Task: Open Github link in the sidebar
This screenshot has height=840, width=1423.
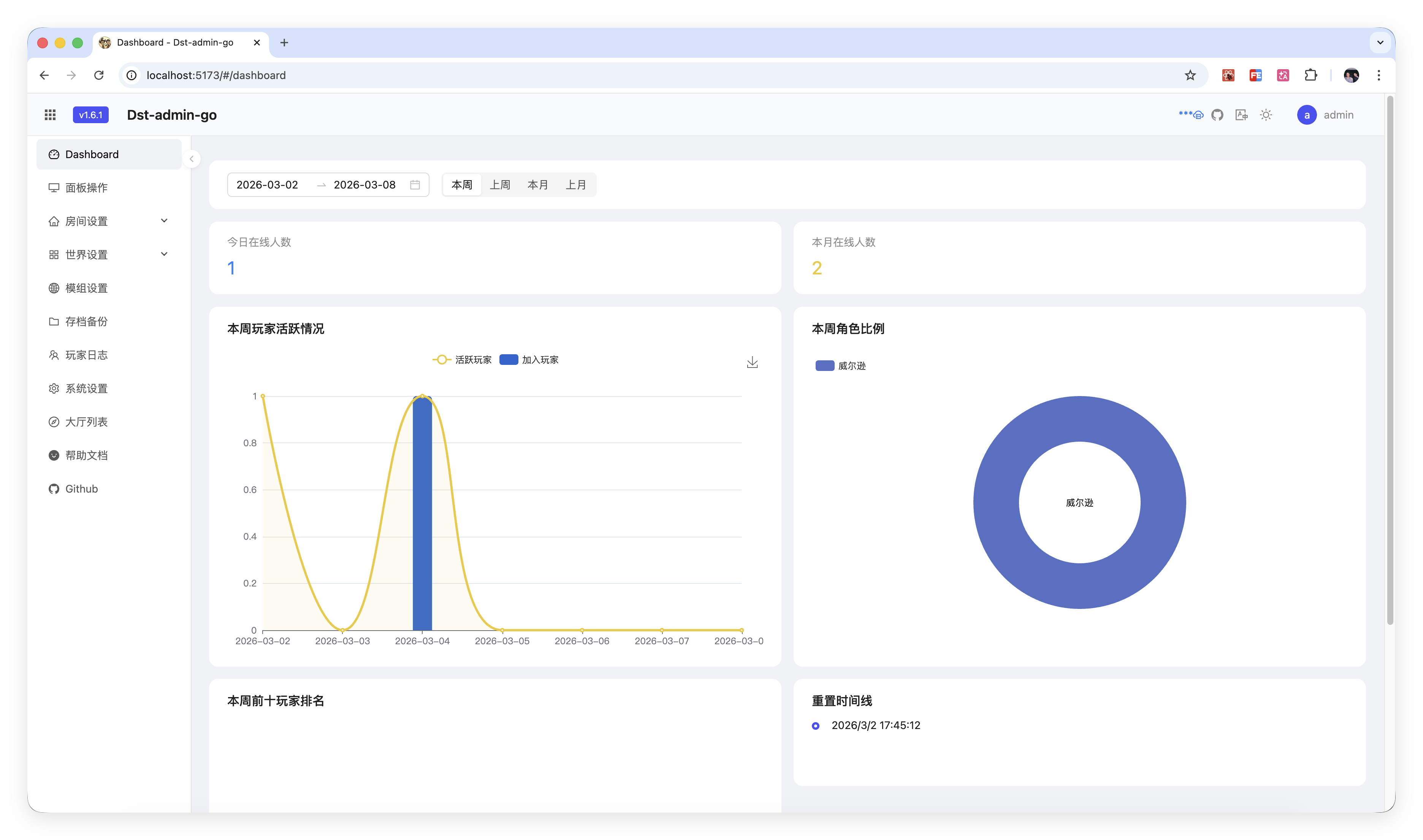Action: click(109, 488)
